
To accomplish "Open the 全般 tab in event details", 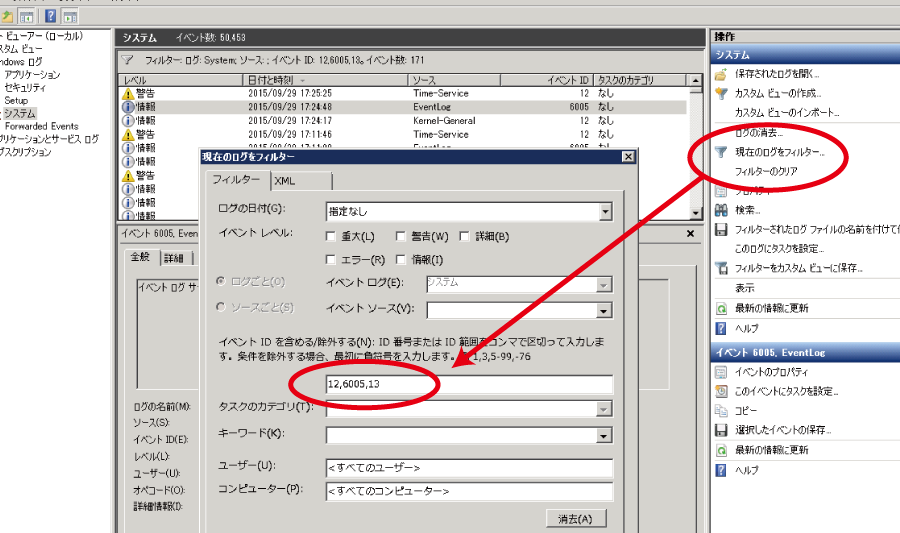I will (x=141, y=257).
